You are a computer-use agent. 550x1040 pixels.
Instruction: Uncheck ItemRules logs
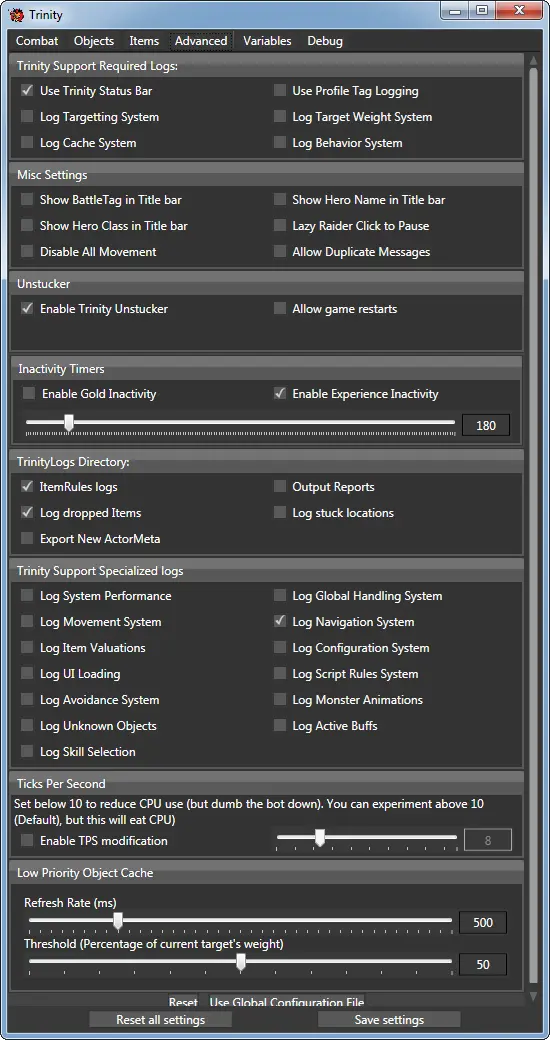coord(27,486)
